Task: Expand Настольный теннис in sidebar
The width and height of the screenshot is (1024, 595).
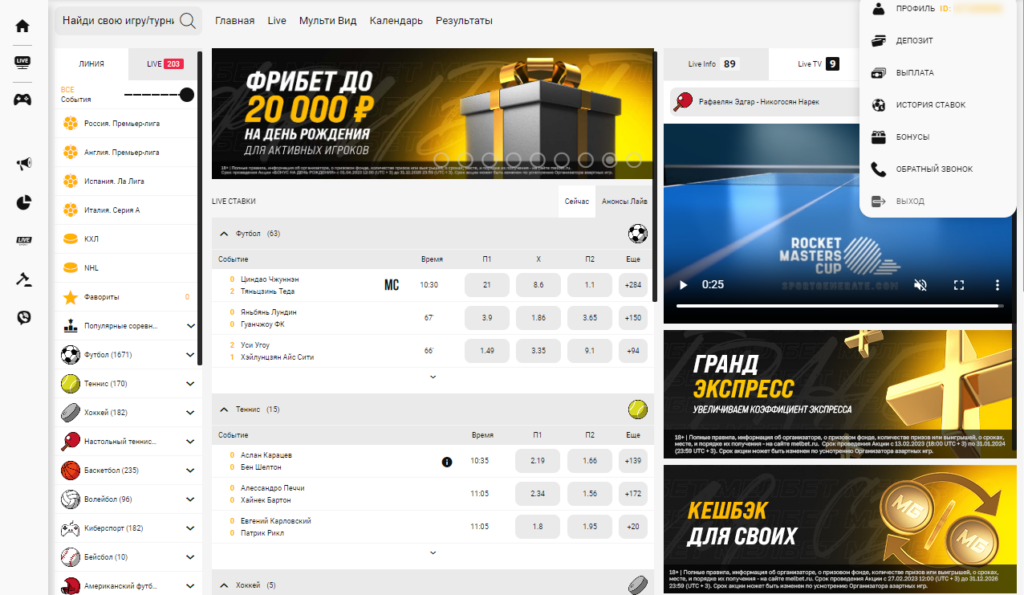Action: (190, 442)
